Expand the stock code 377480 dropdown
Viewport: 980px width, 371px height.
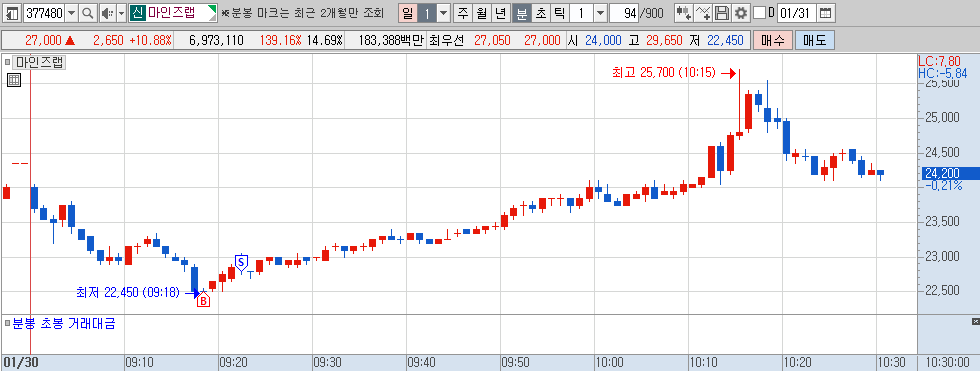72,13
